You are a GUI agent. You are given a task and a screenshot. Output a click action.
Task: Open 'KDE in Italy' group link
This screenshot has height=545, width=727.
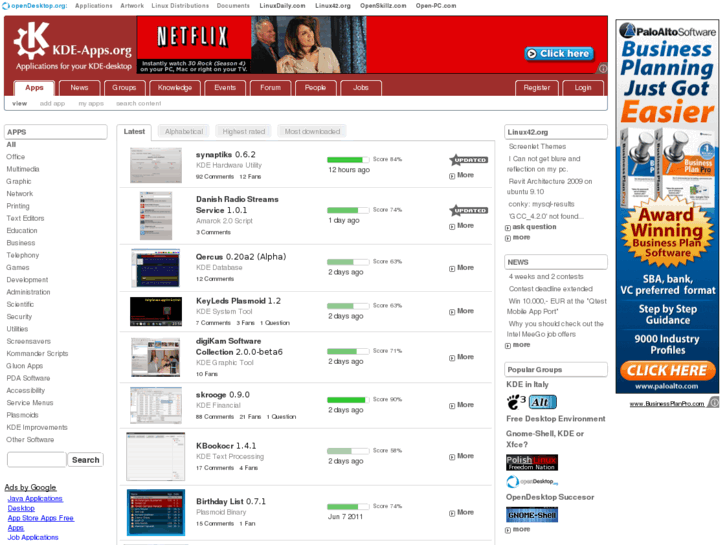[527, 385]
